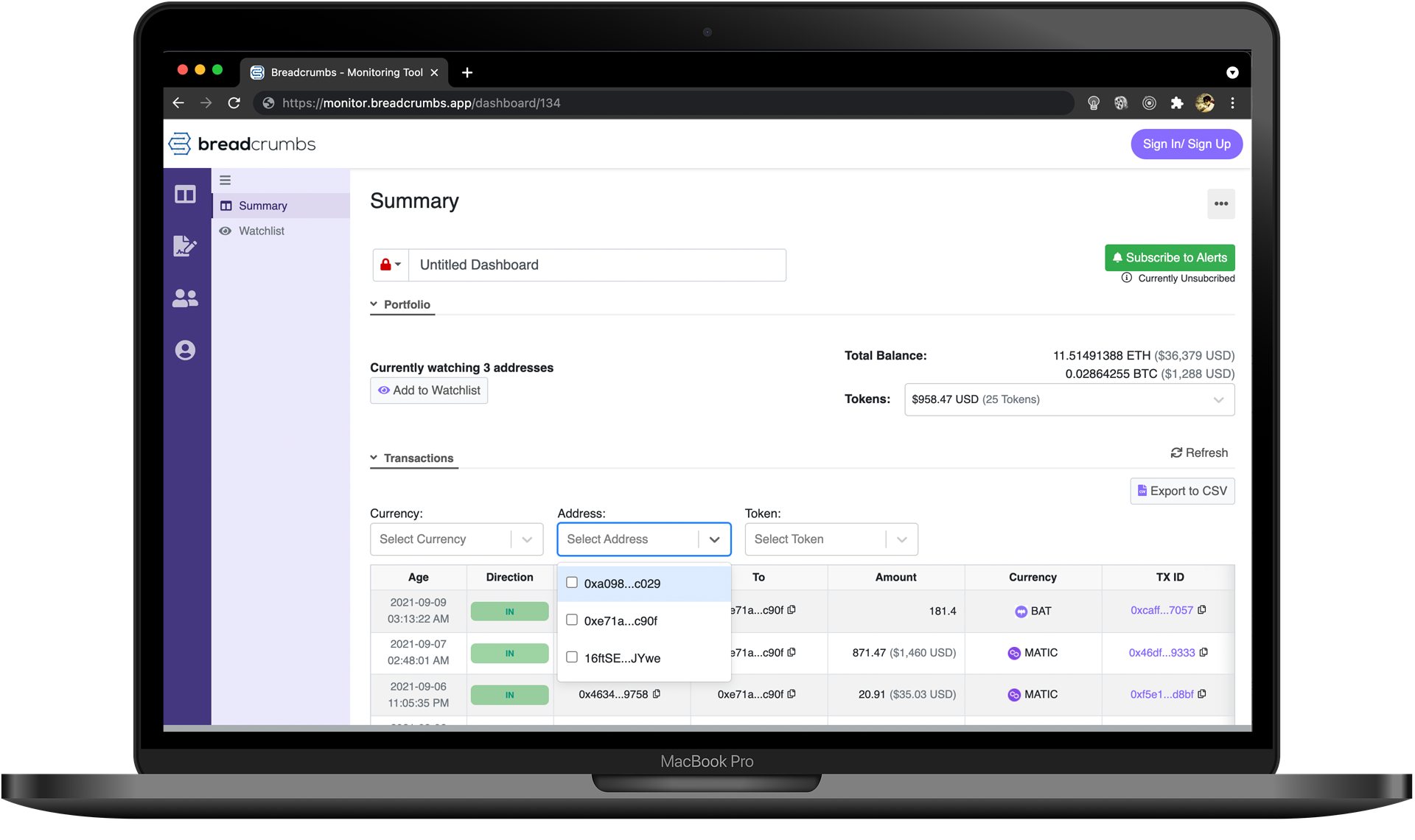The height and width of the screenshot is (840, 1415).
Task: Reload the page with the browser refresh icon
Action: 234,103
